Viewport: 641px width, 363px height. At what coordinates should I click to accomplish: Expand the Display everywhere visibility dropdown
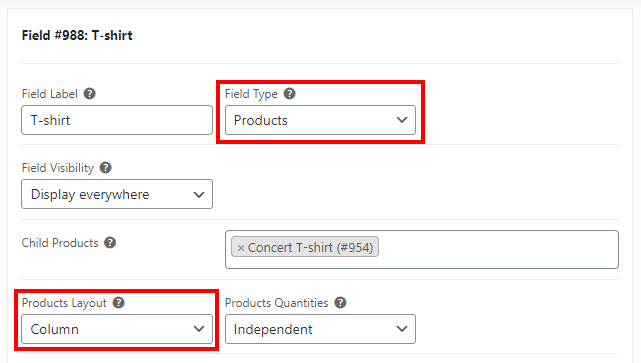pos(117,194)
